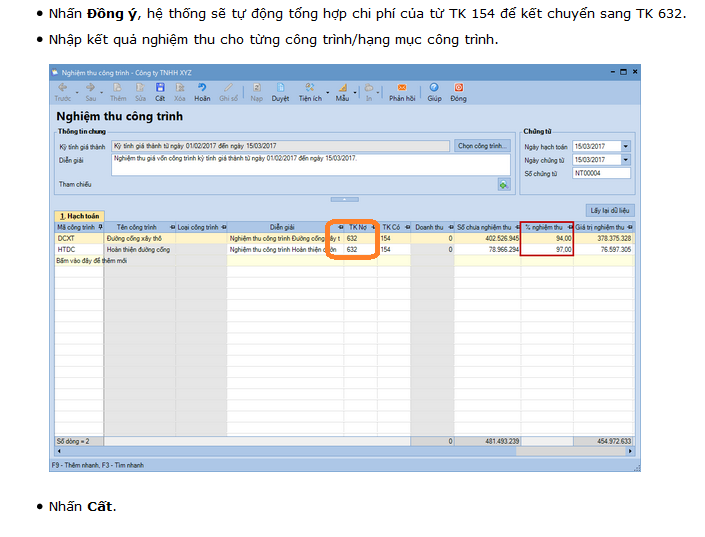Expand the Ngày hạch toán date dropdown
The height and width of the screenshot is (537, 705).
(x=626, y=146)
